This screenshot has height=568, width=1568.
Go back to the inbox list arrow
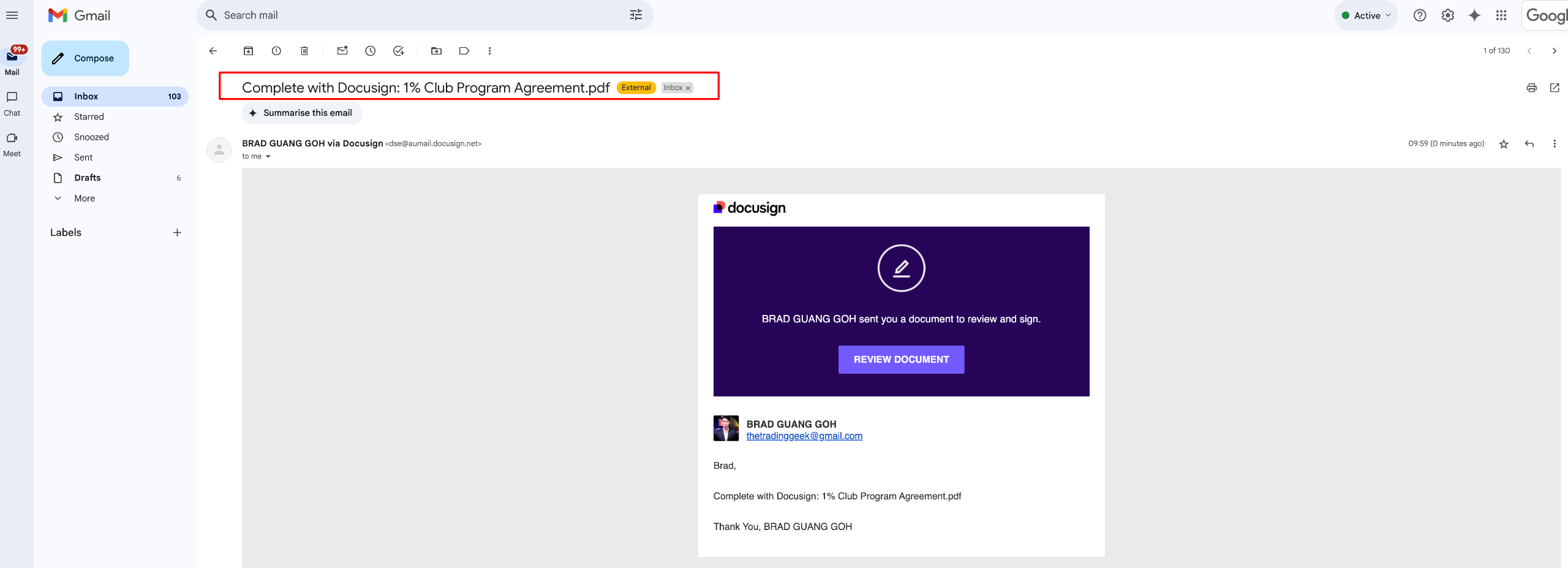click(x=213, y=51)
